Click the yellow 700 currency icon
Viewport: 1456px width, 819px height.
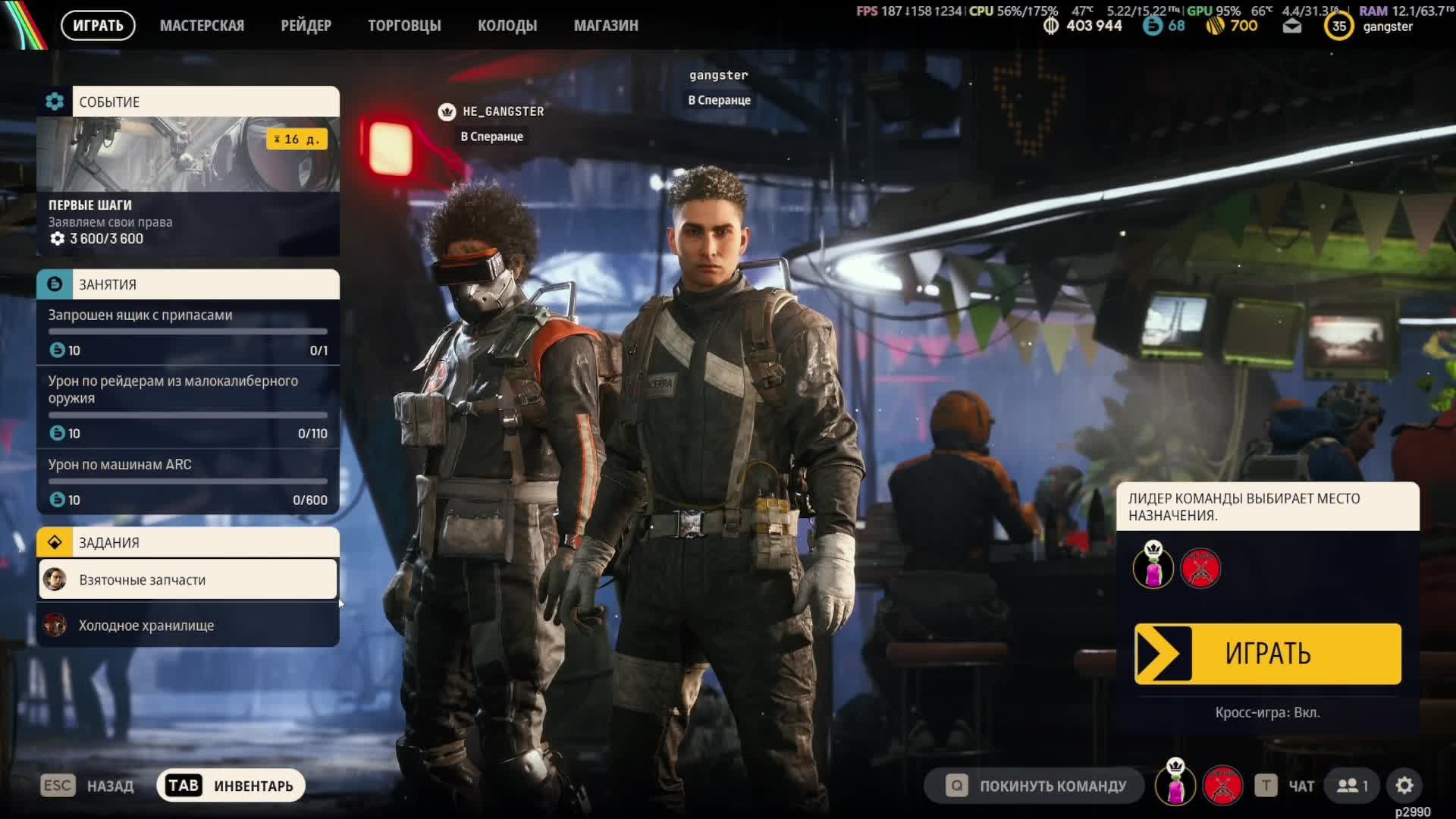[1215, 26]
